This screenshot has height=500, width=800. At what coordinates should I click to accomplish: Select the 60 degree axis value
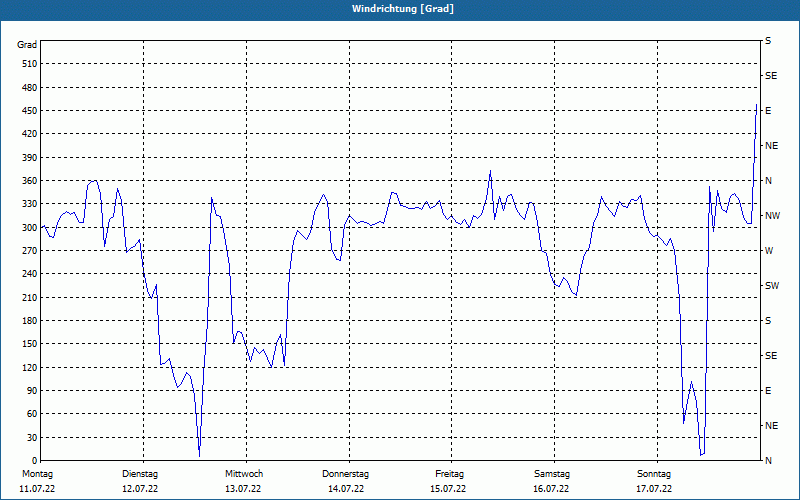[32, 414]
